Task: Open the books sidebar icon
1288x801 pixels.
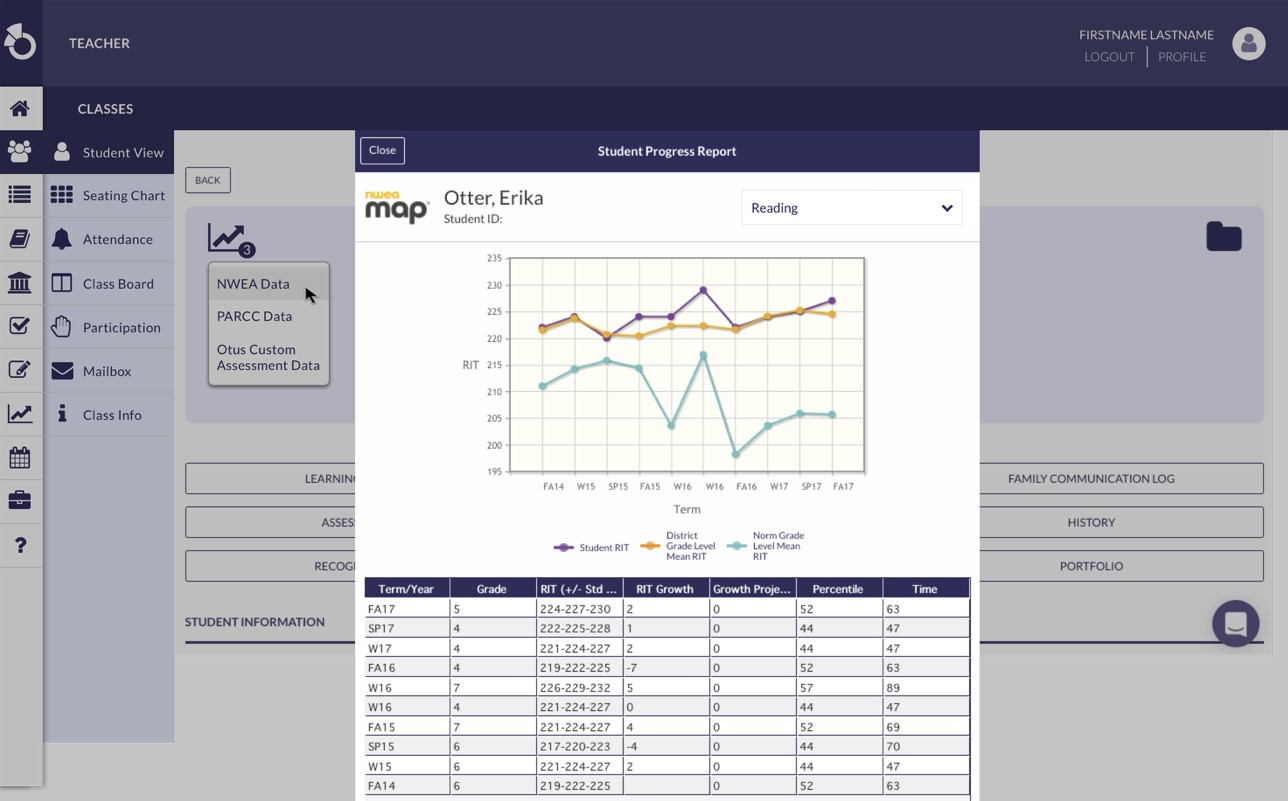Action: pos(20,238)
